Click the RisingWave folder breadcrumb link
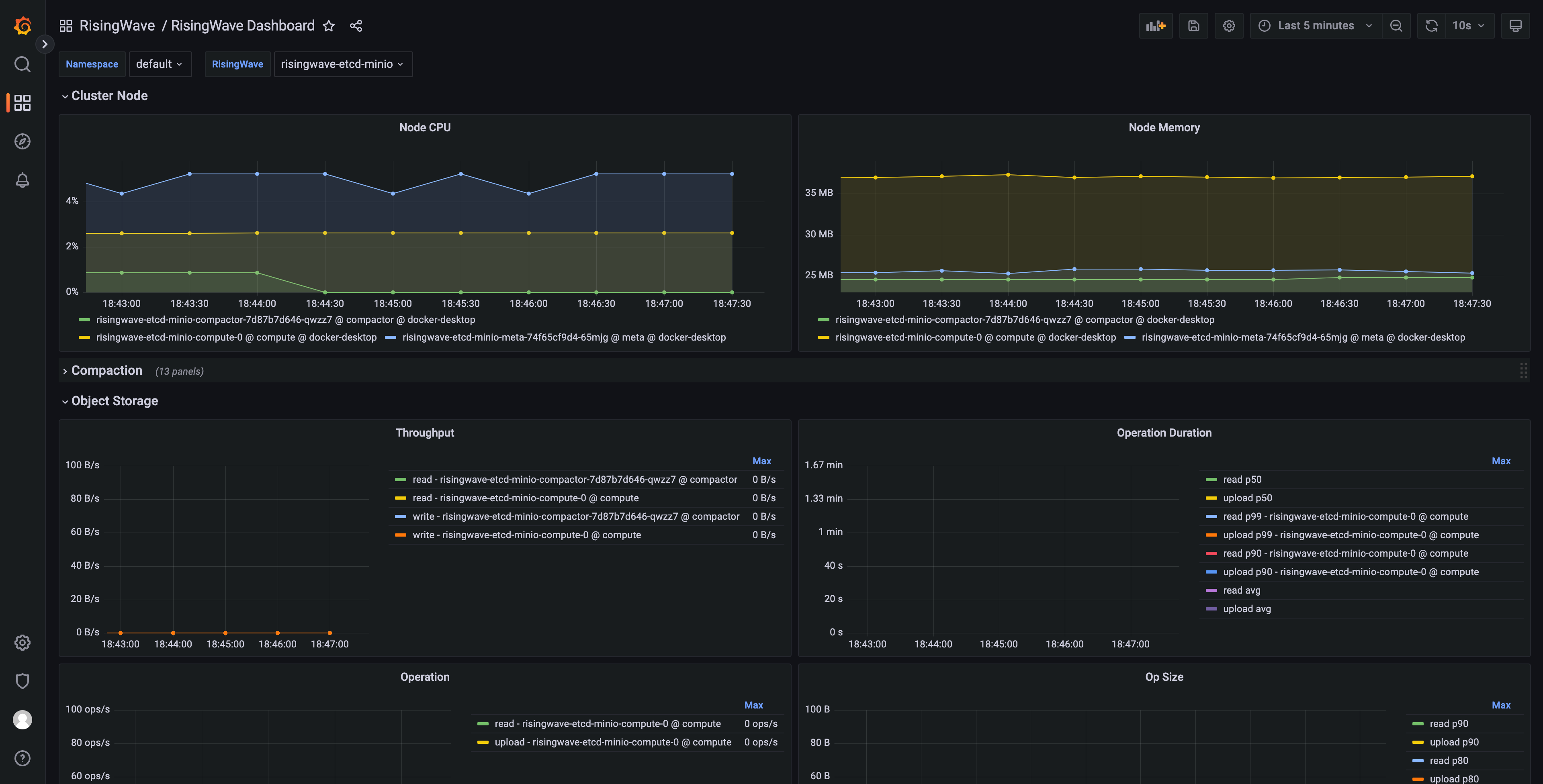Viewport: 1543px width, 784px height. tap(117, 26)
